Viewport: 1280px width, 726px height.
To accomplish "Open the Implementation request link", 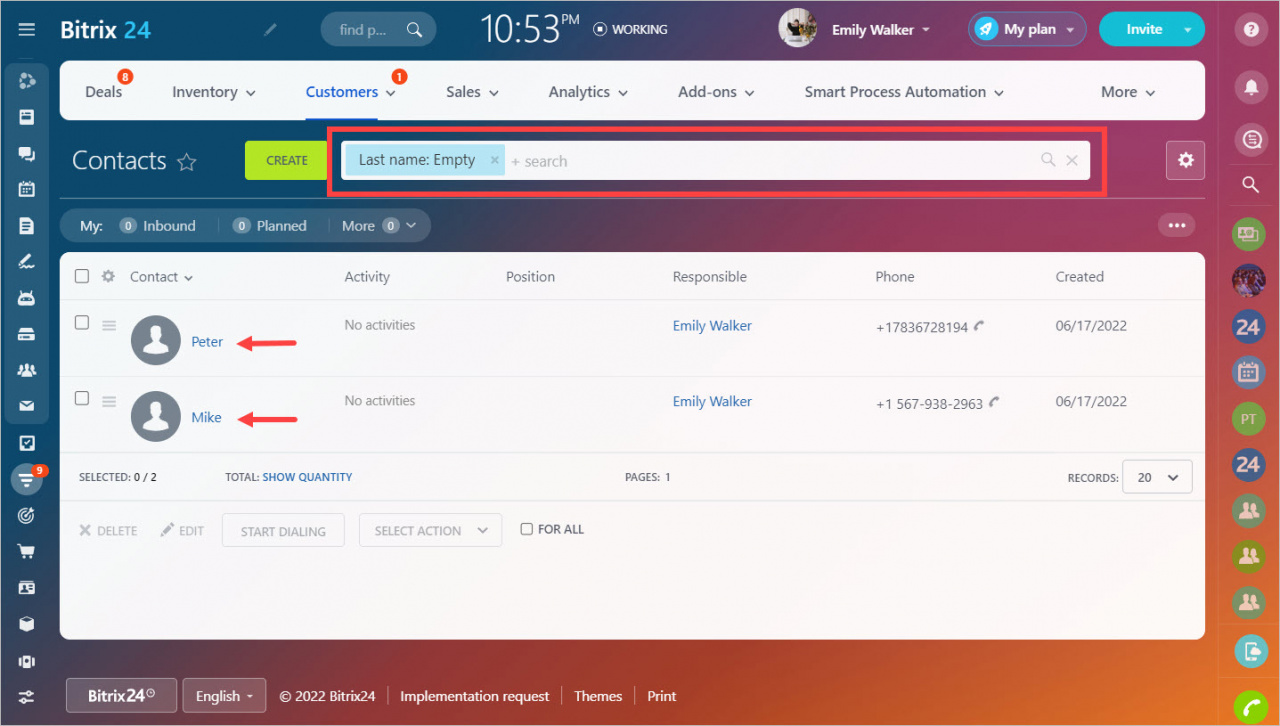I will pyautogui.click(x=475, y=696).
